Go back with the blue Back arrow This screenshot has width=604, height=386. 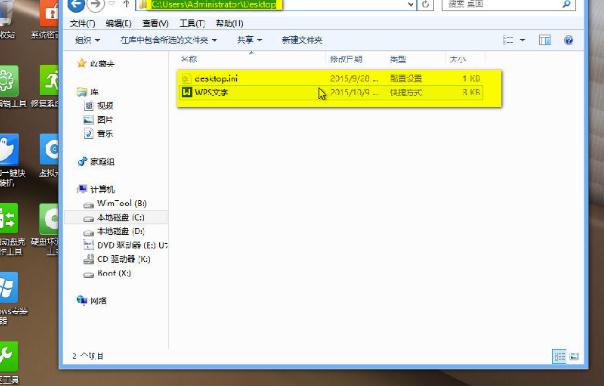tap(76, 5)
